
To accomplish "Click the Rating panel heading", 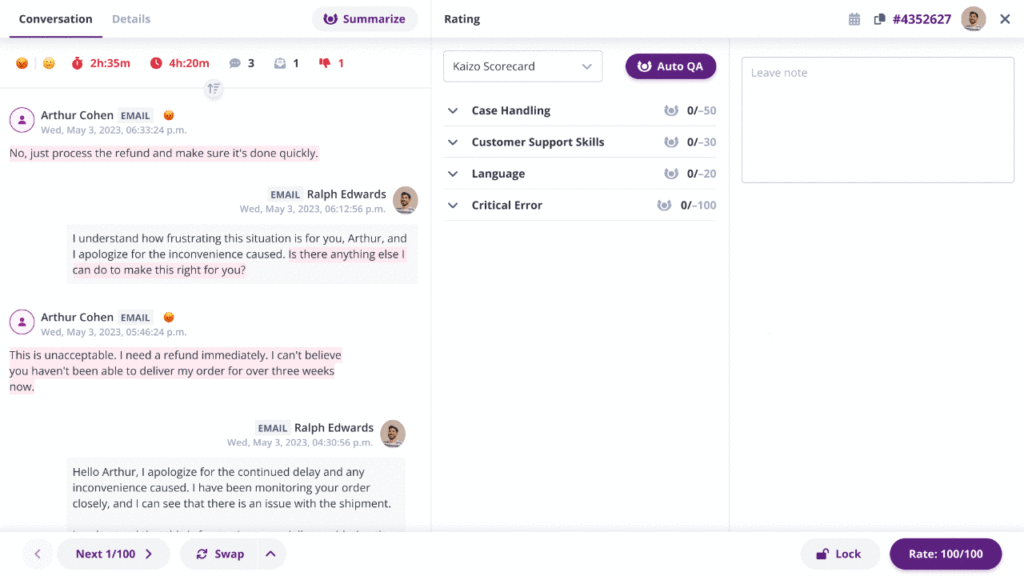I will click(x=462, y=19).
